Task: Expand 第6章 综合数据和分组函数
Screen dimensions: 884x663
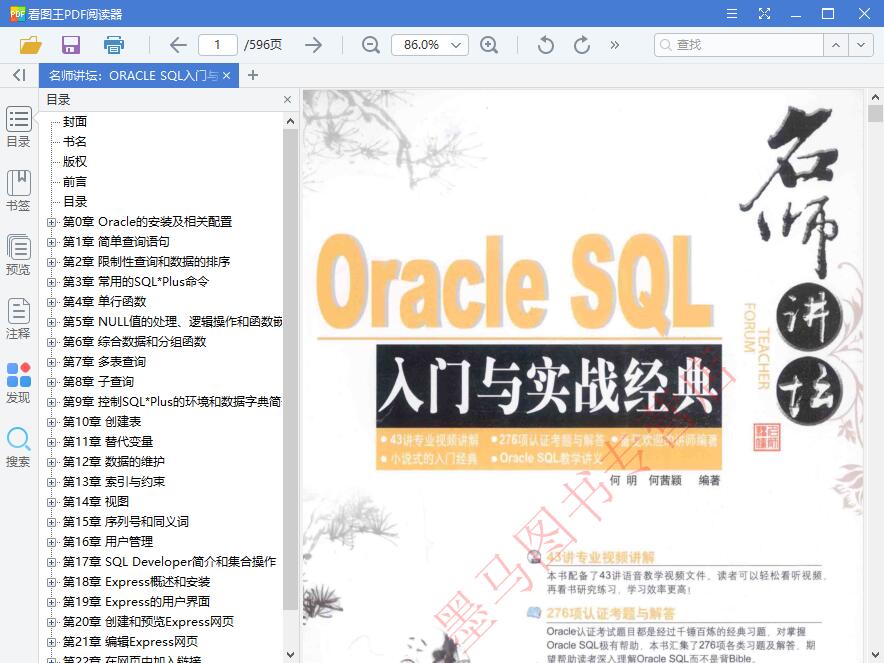Action: point(51,342)
